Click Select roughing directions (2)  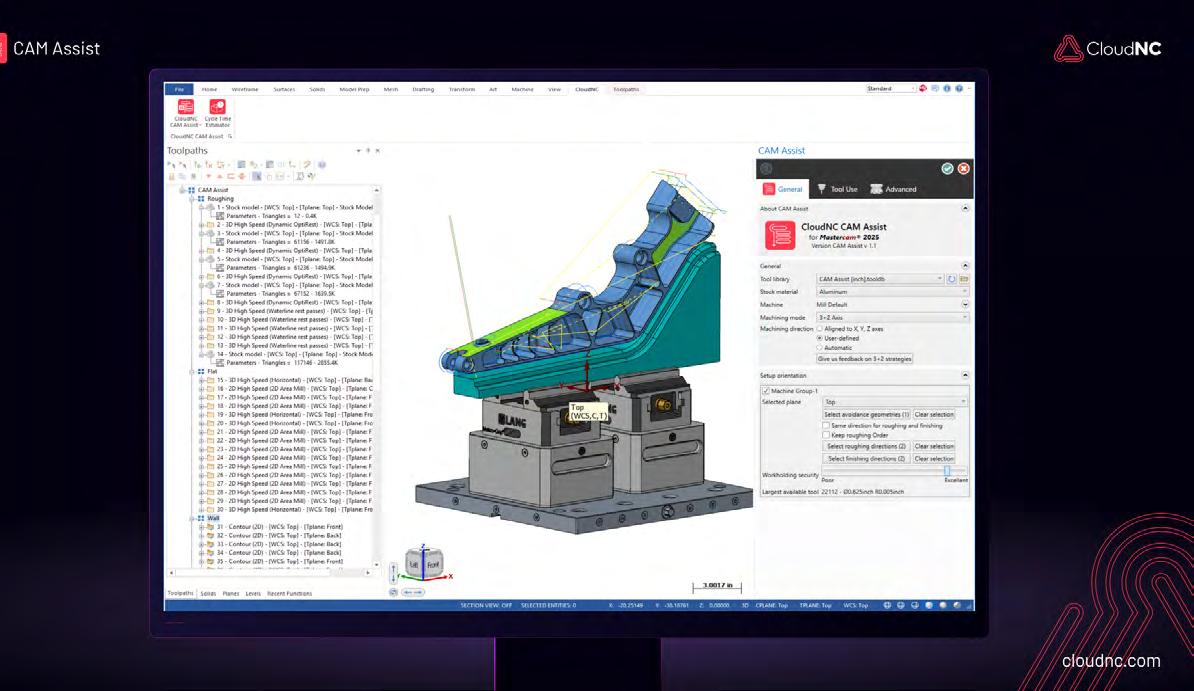point(867,446)
